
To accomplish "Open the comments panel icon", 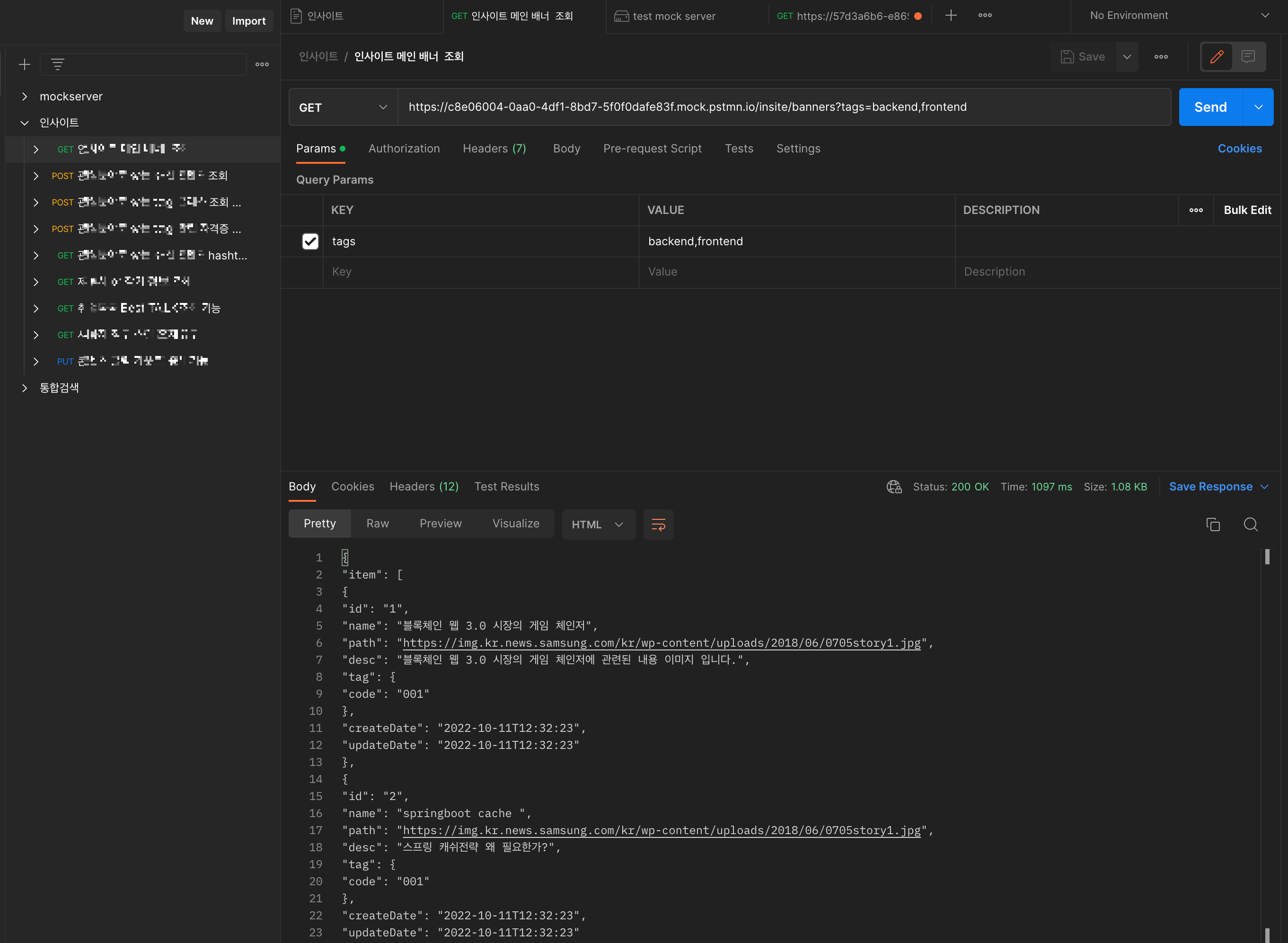I will pos(1248,56).
